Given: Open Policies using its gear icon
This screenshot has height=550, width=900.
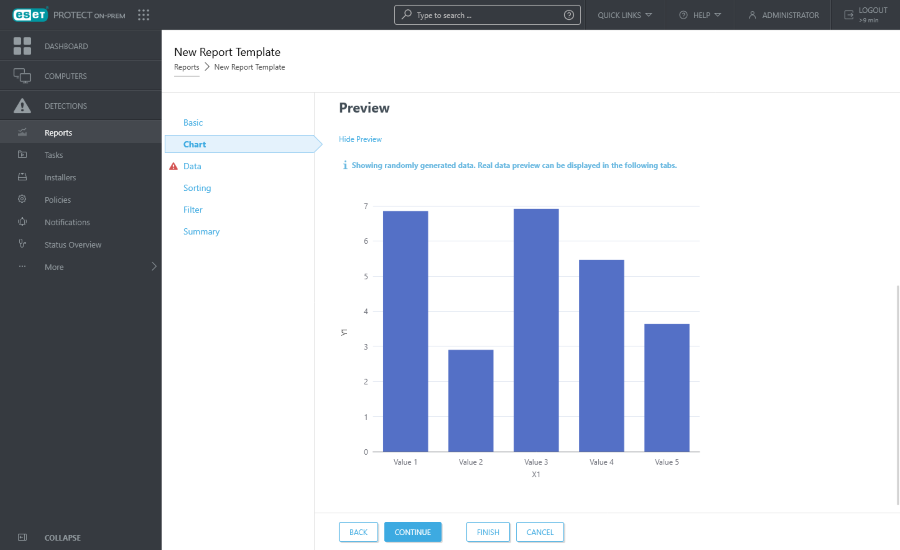Looking at the screenshot, I should pos(22,200).
